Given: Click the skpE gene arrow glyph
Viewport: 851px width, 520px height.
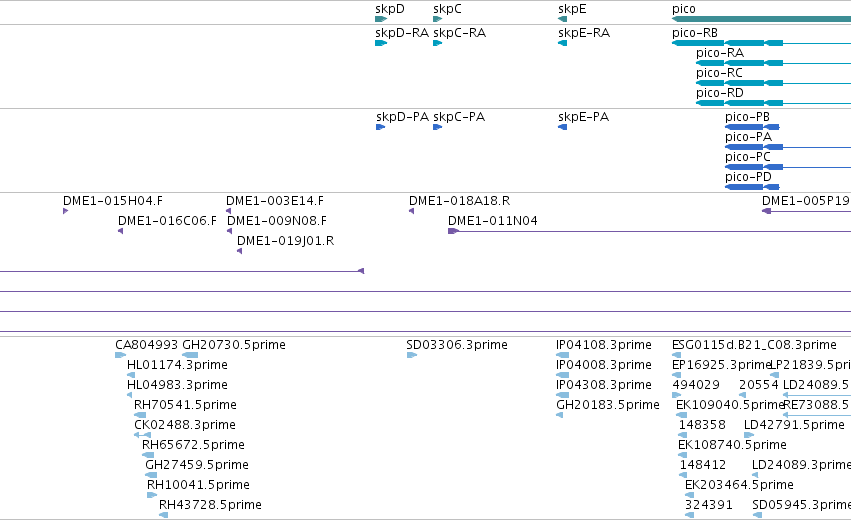Looking at the screenshot, I should [x=562, y=19].
